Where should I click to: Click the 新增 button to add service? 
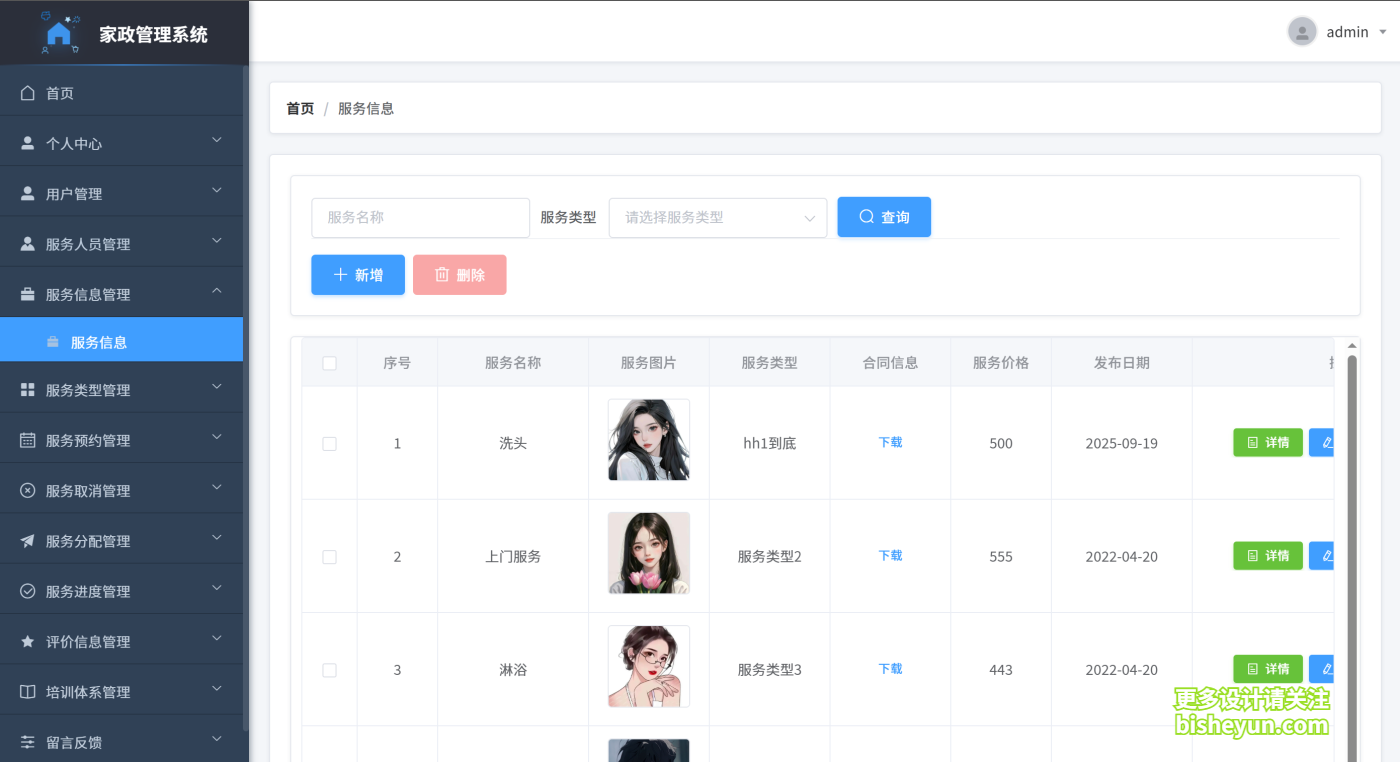pyautogui.click(x=357, y=274)
